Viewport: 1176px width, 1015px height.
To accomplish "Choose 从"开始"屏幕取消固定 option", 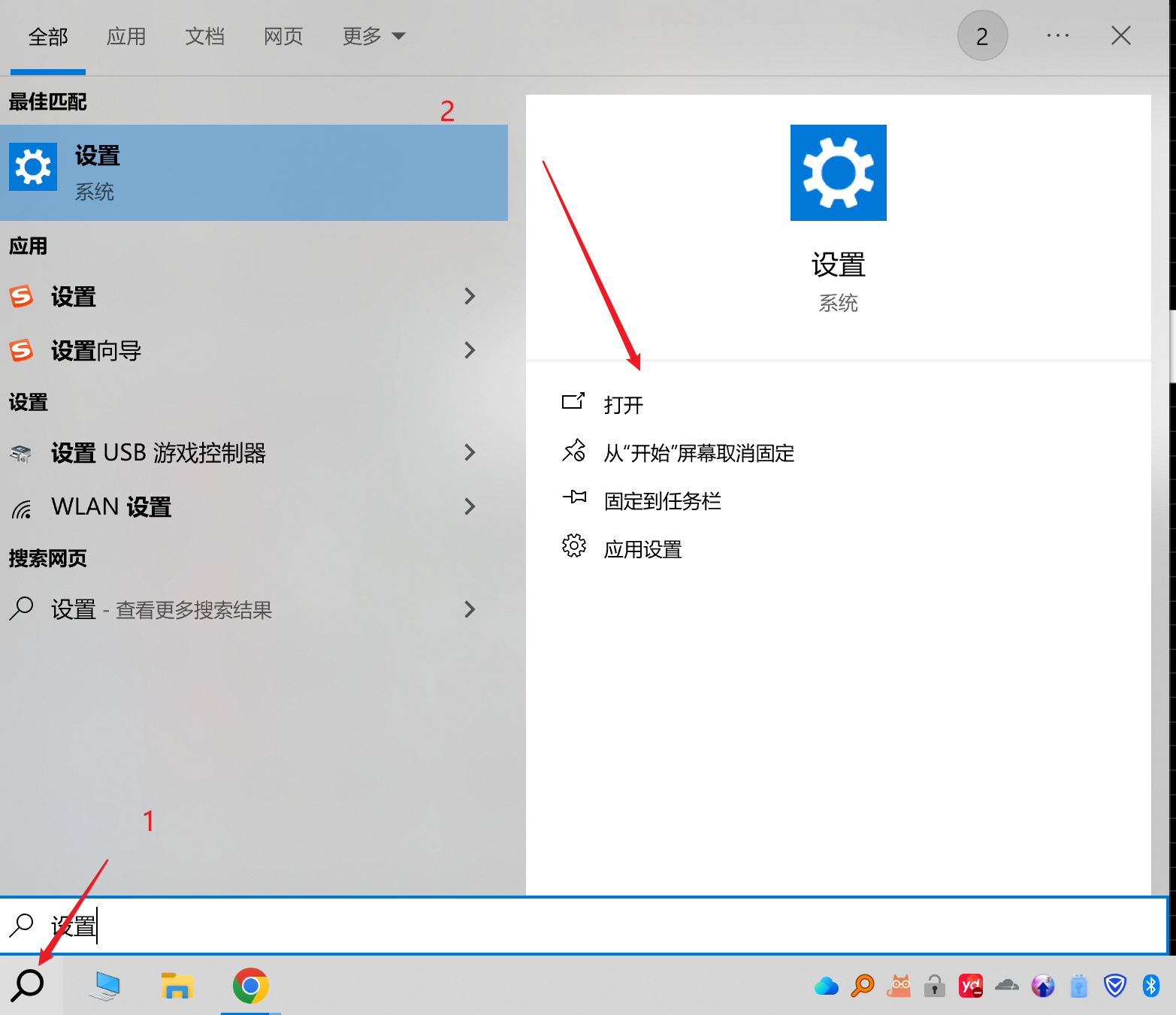I will pyautogui.click(x=699, y=453).
